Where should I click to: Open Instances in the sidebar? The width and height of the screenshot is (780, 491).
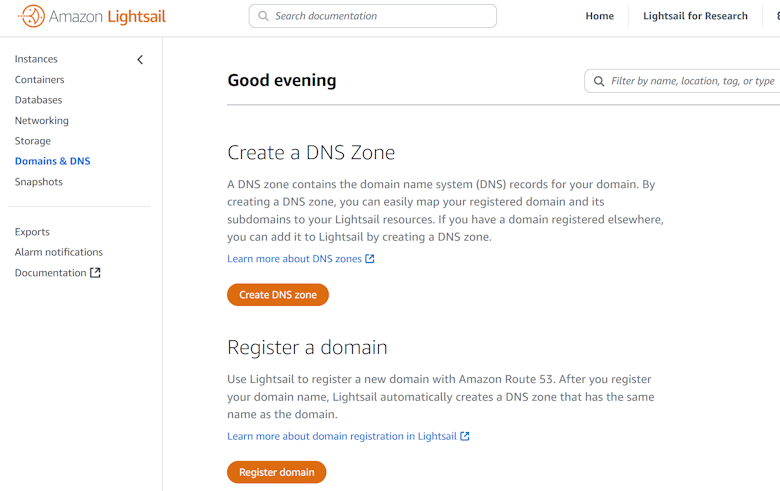pyautogui.click(x=36, y=59)
